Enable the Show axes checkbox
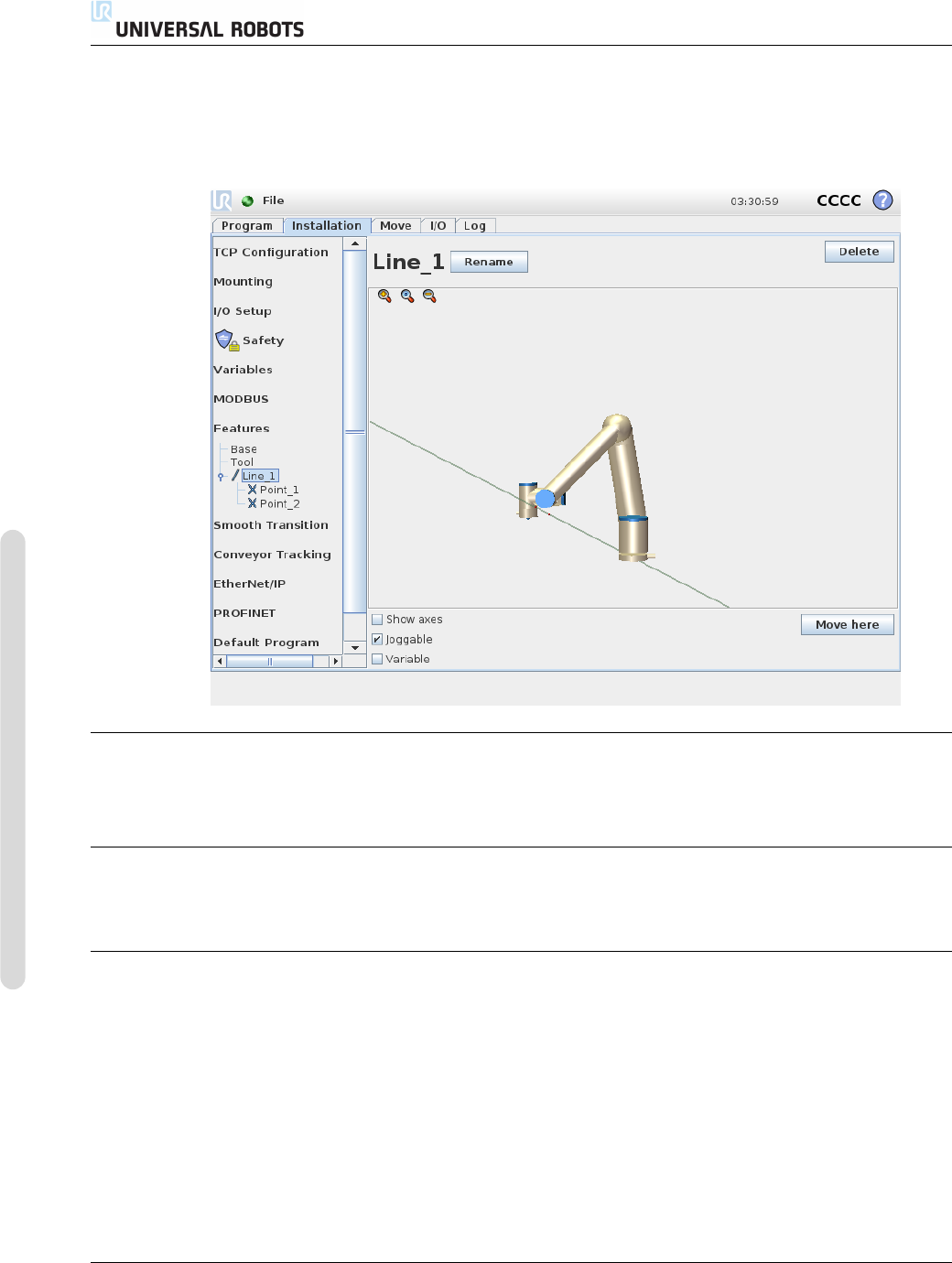Image resolution: width=952 pixels, height=1263 pixels. coord(377,620)
